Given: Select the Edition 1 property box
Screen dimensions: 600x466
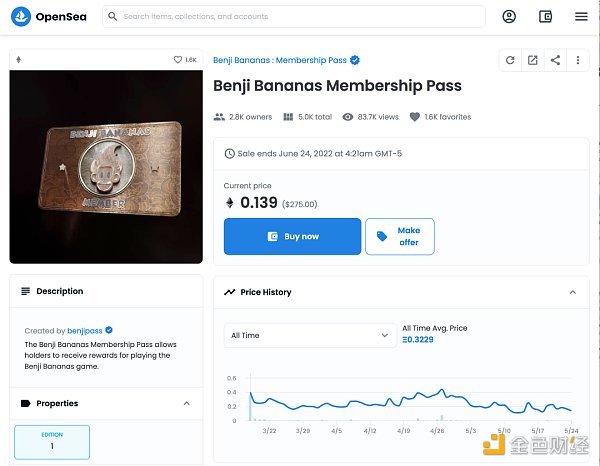Looking at the screenshot, I should click(52, 441).
